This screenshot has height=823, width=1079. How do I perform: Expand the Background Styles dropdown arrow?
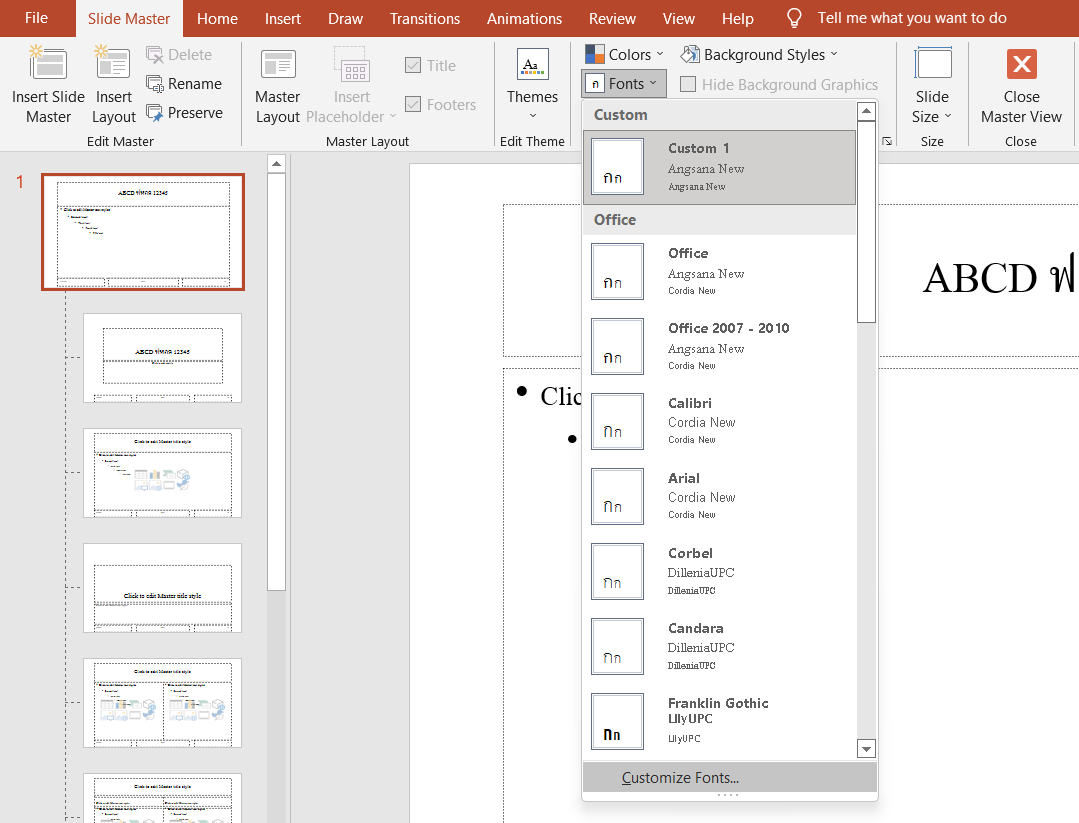(x=834, y=54)
